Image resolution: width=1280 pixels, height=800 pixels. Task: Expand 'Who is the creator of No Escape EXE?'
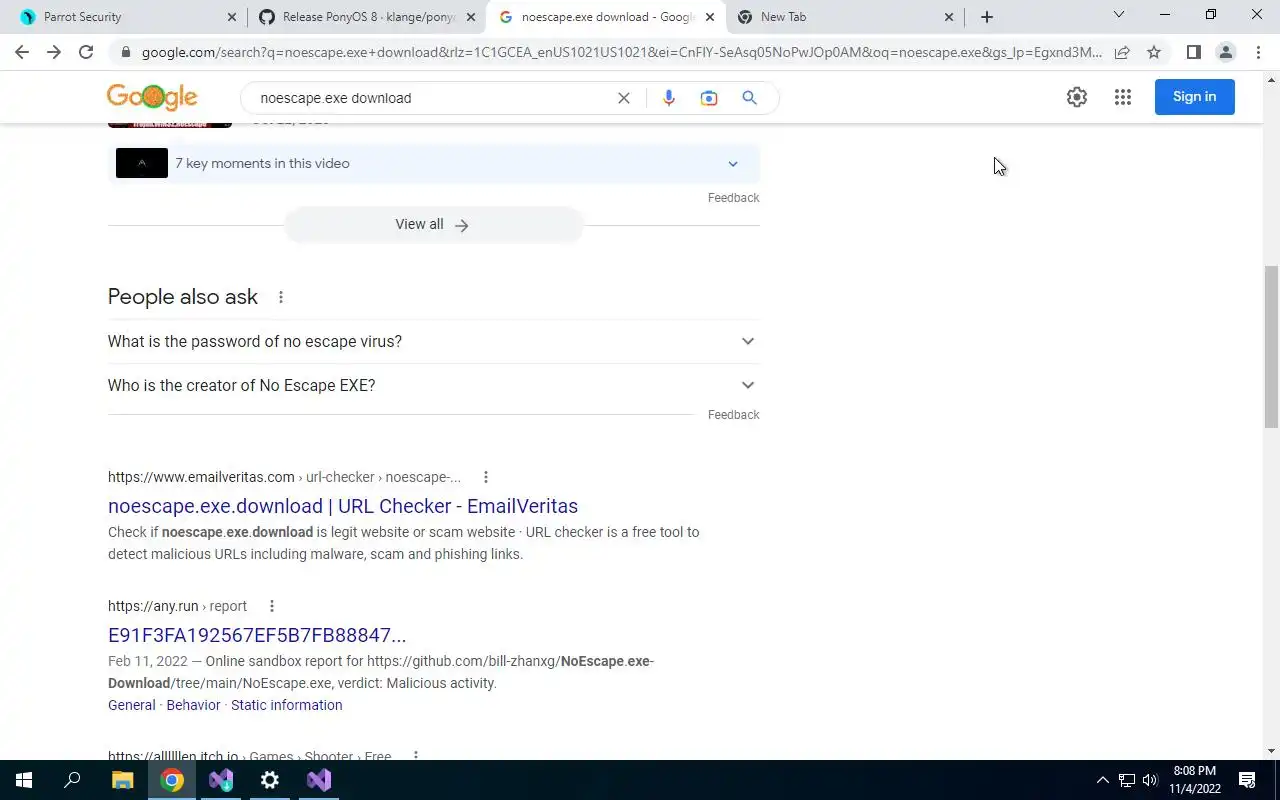433,385
